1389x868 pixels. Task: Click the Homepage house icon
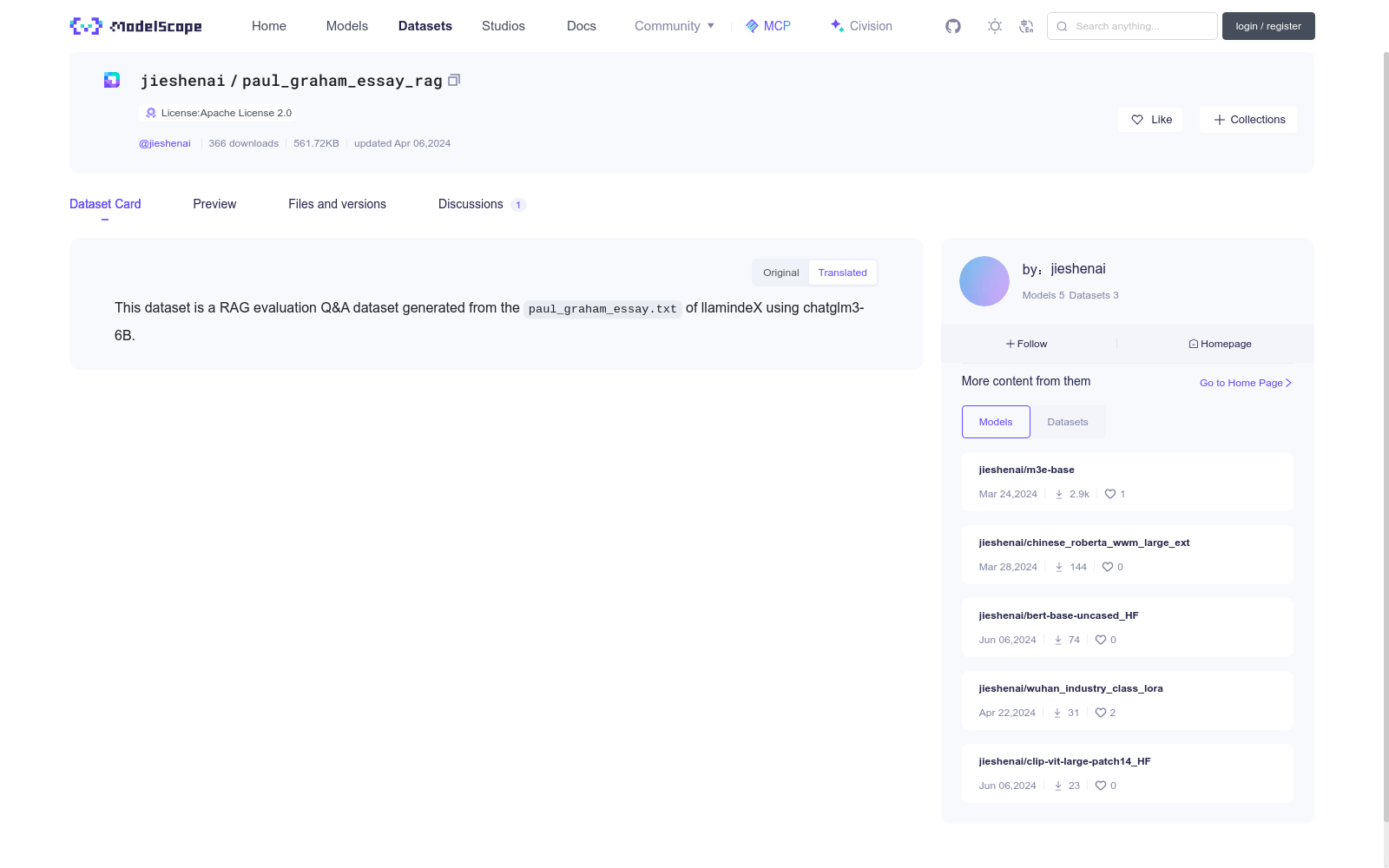1194,344
